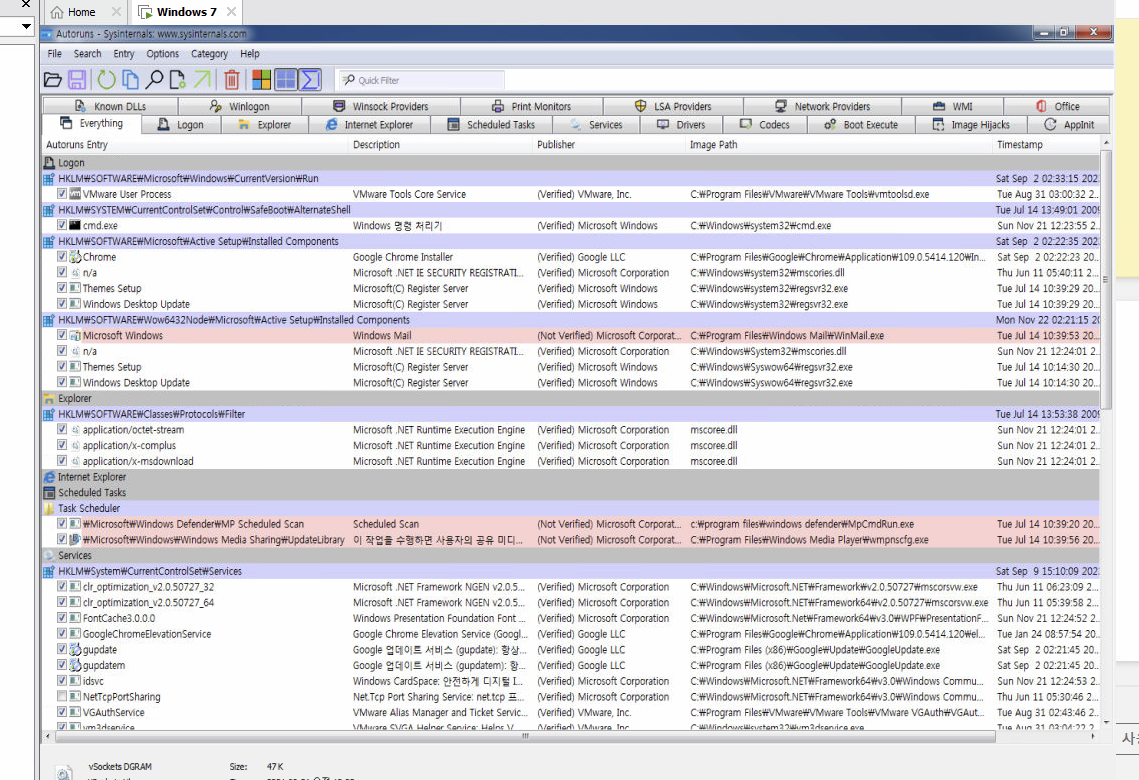Viewport: 1139px width, 780px height.
Task: Click the Copy pages toolbar icon
Action: coord(131,80)
